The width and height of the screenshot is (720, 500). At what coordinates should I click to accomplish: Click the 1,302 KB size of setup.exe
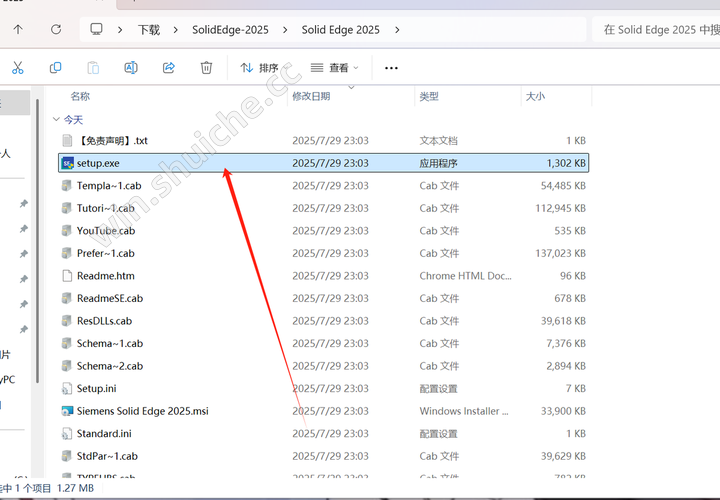566,163
